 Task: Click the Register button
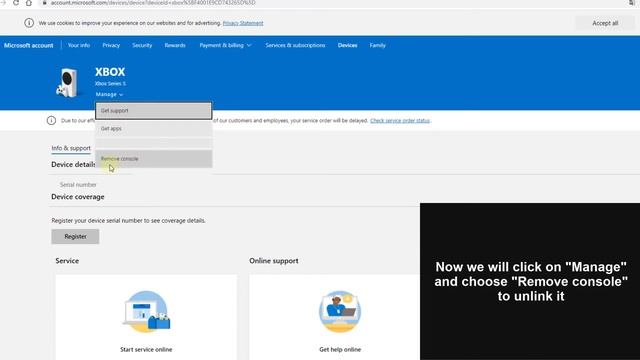coord(75,236)
